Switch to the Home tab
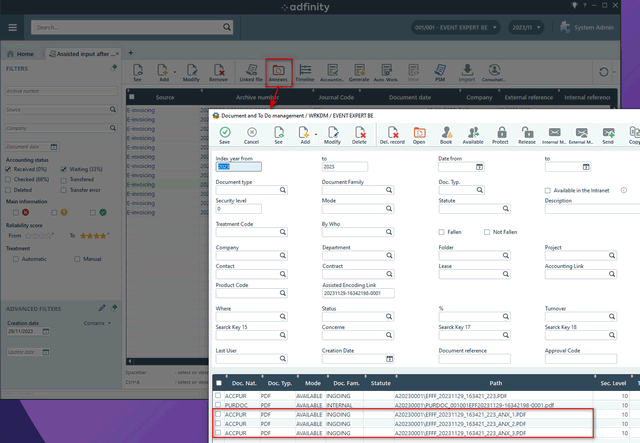This screenshot has height=443, width=640. [x=21, y=53]
